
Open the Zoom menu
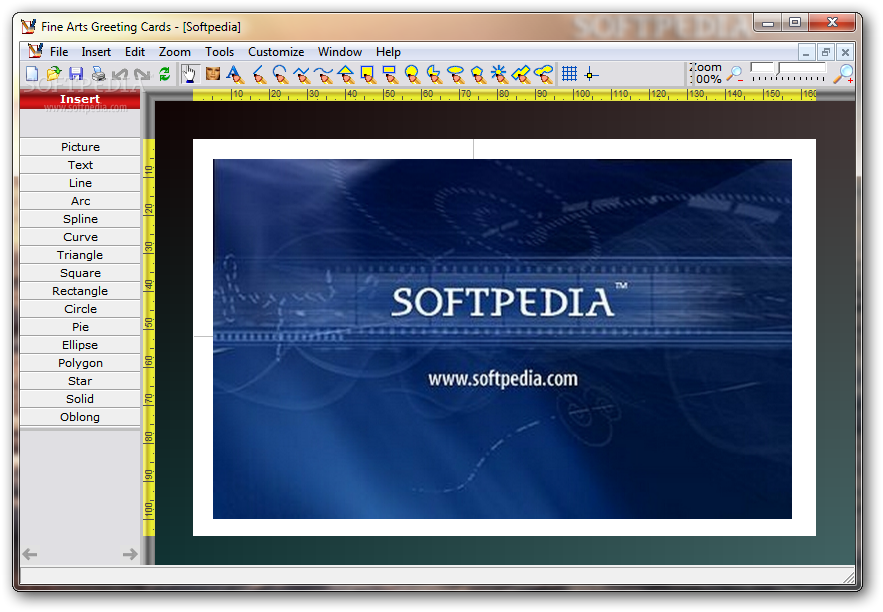175,52
